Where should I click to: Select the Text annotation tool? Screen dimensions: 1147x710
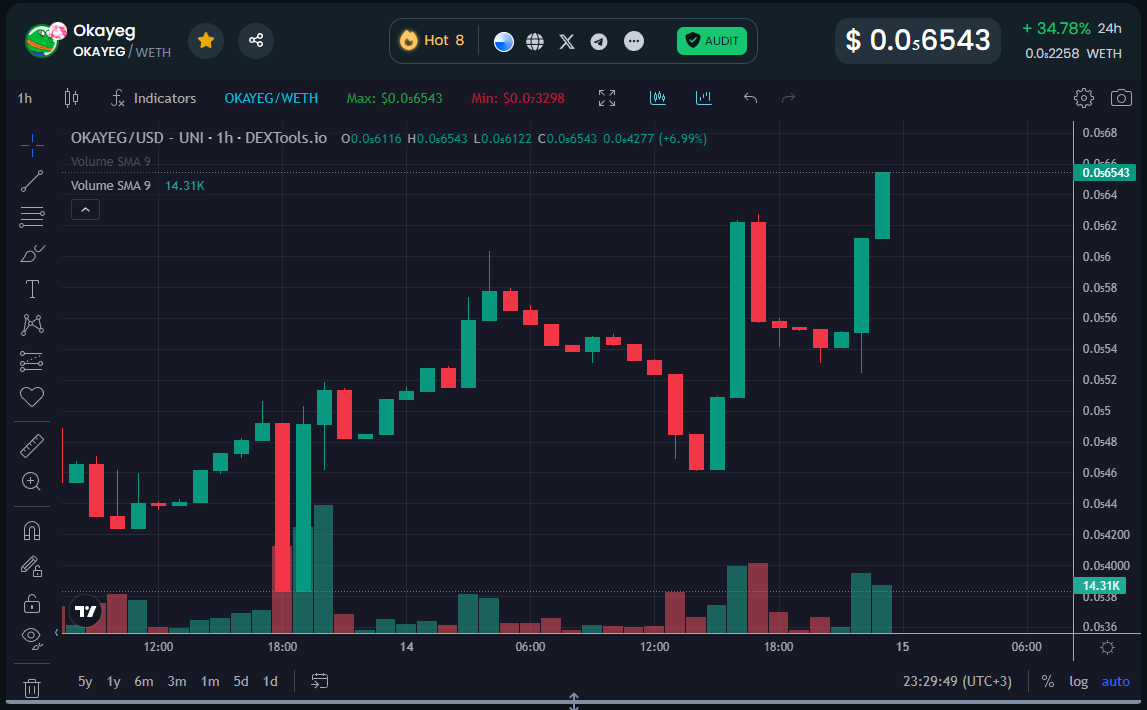click(32, 289)
